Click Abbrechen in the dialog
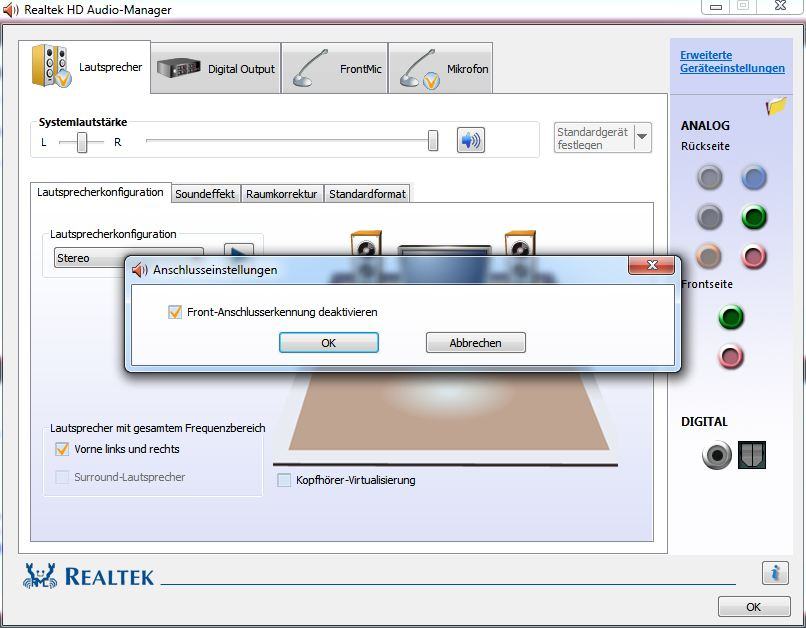 pyautogui.click(x=475, y=343)
